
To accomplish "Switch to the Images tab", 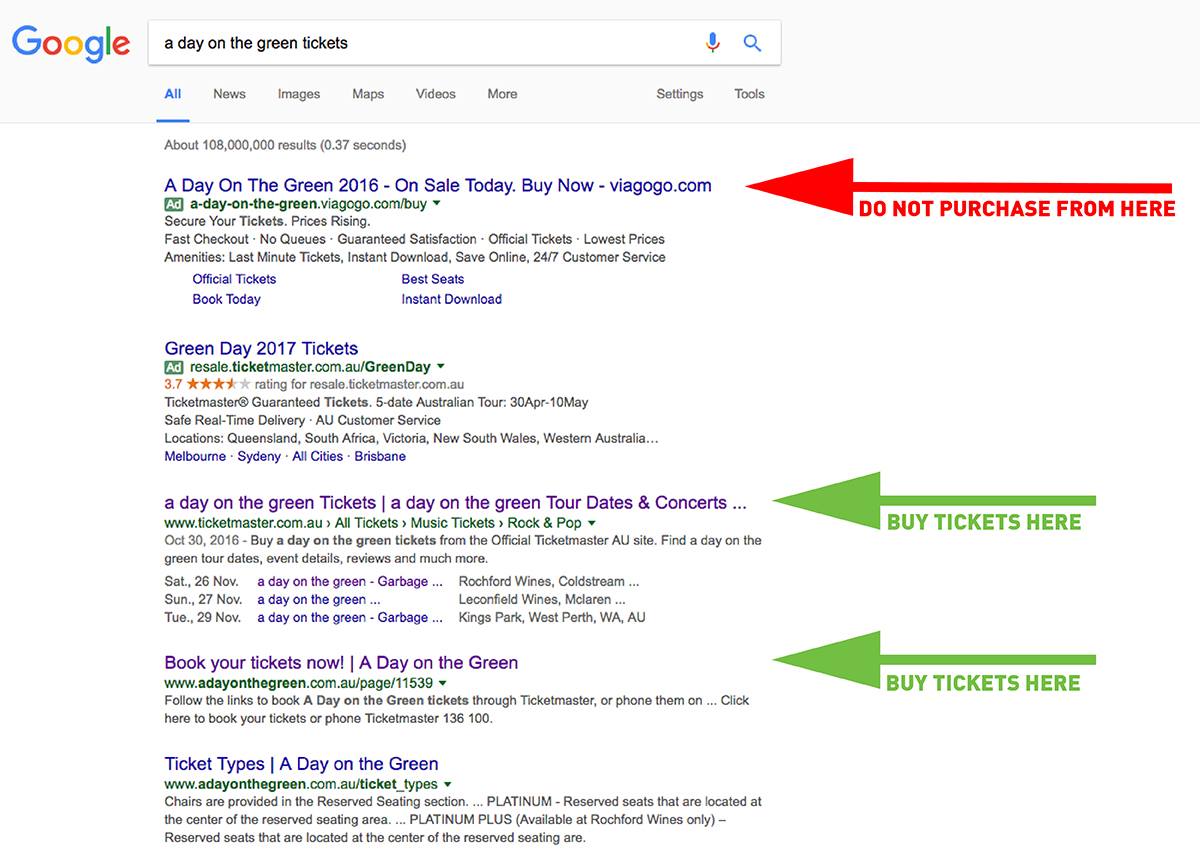I will 299,94.
